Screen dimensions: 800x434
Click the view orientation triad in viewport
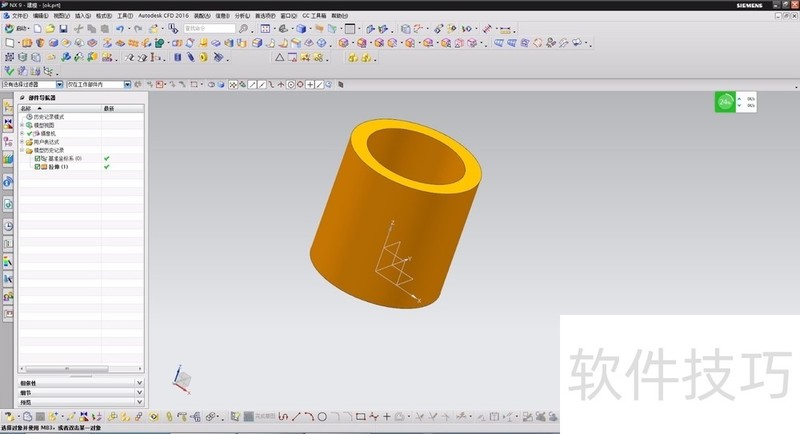click(181, 379)
